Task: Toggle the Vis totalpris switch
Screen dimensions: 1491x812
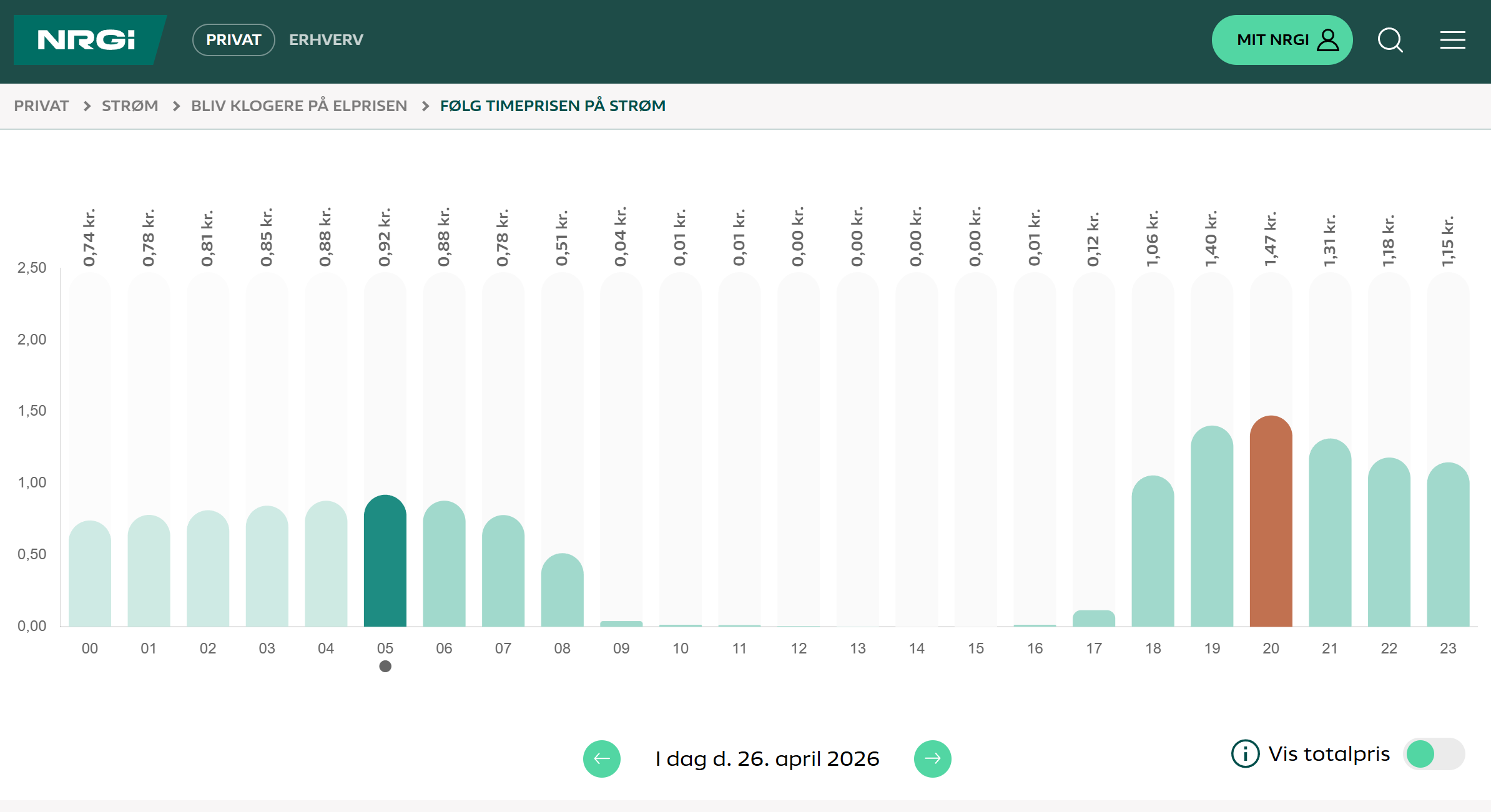Action: (1434, 754)
